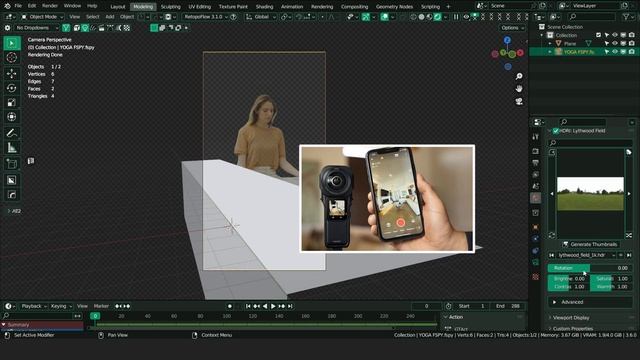Screen dimensions: 640x360
Task: Select the Cursor tool
Action: pos(12,58)
